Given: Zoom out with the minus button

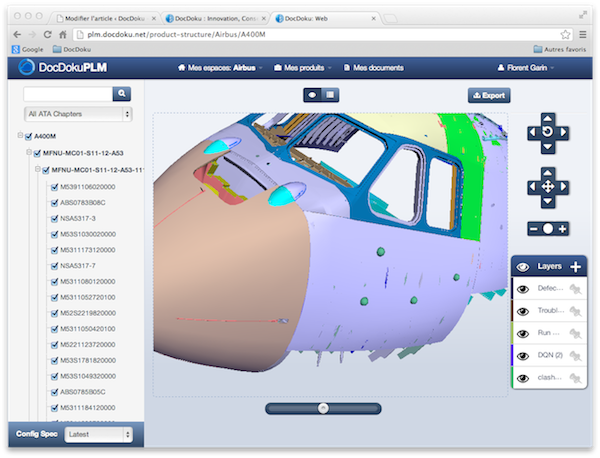Looking at the screenshot, I should 532,229.
